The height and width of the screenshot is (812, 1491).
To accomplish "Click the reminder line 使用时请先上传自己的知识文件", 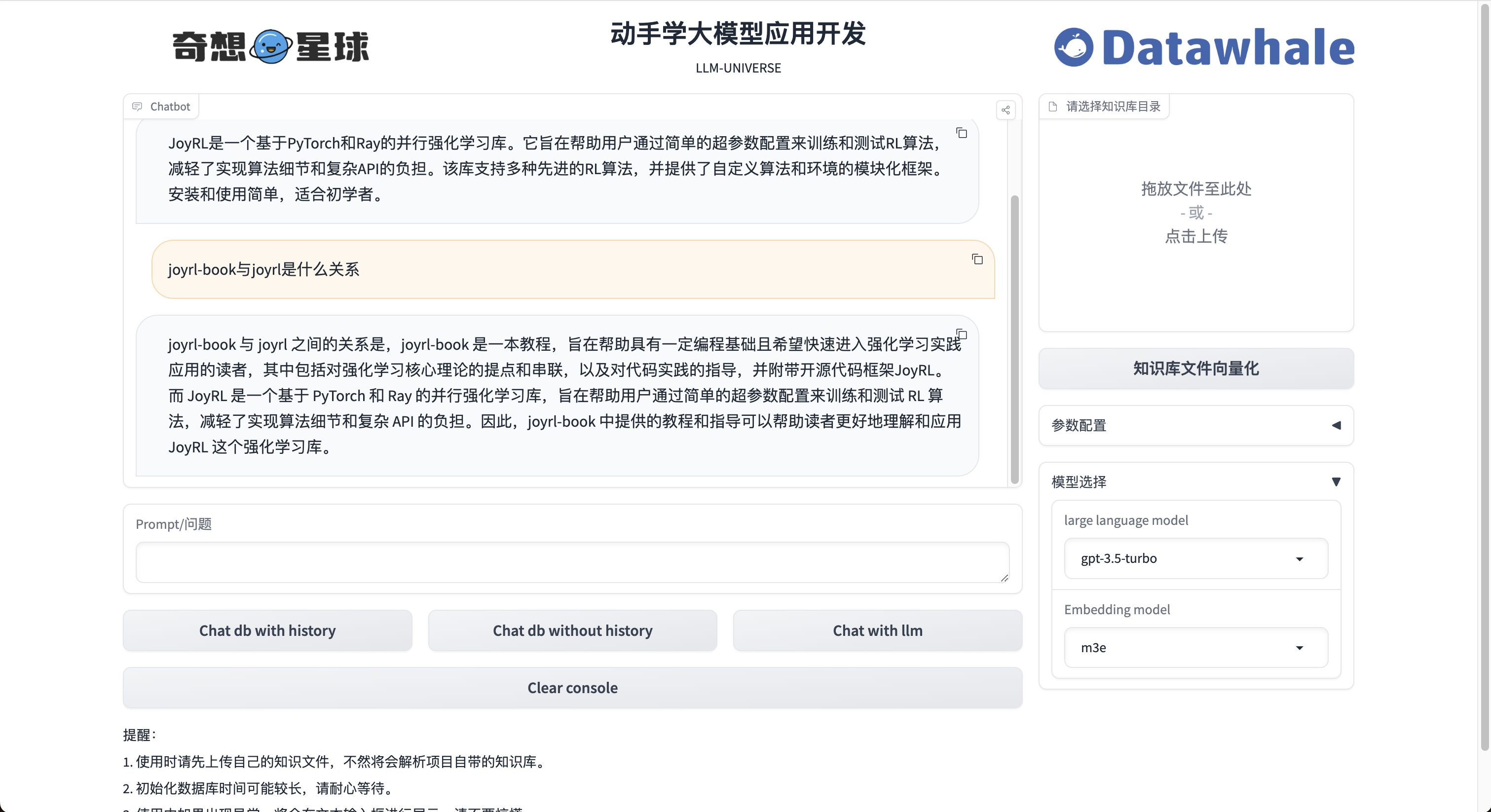I will tap(334, 762).
